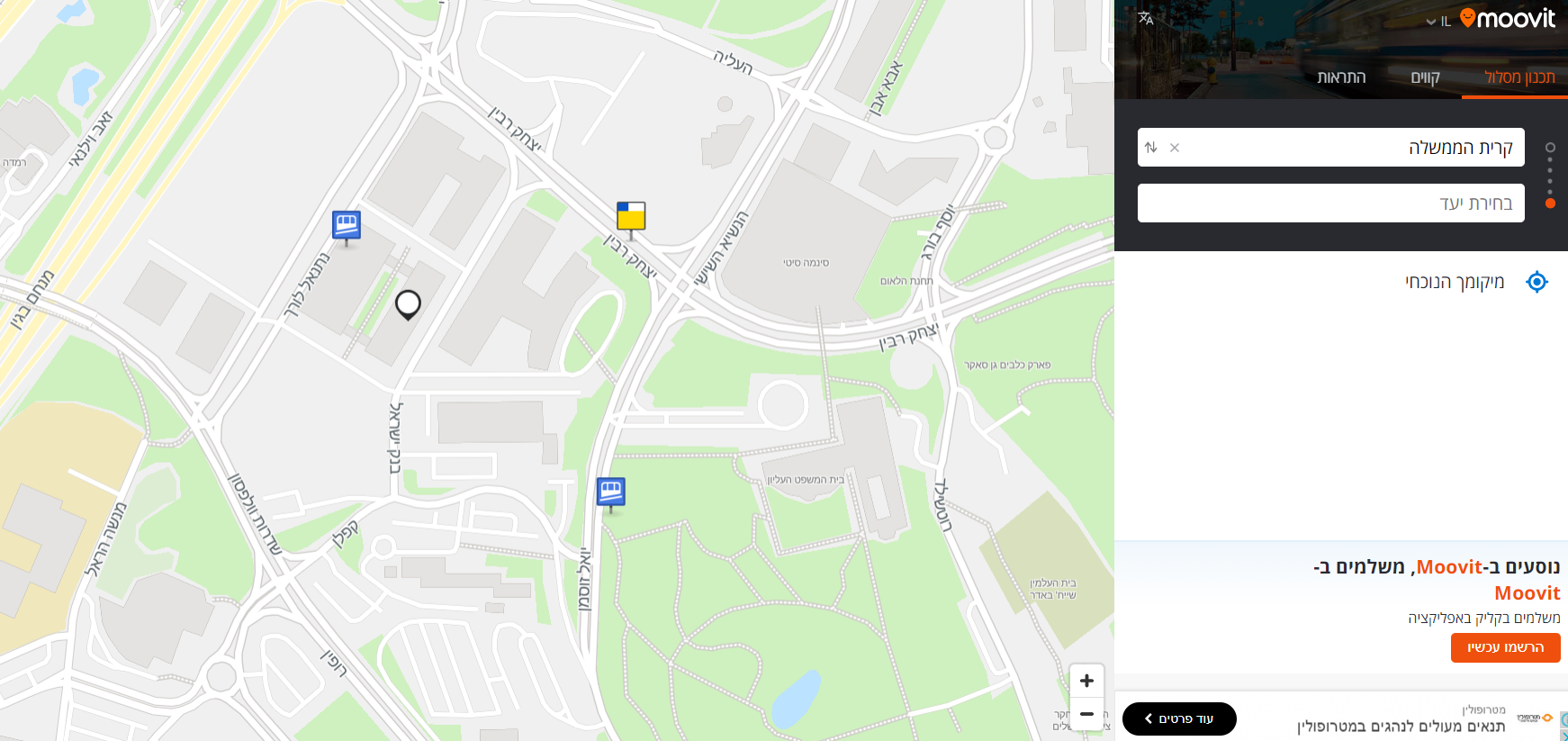Image resolution: width=1568 pixels, height=741 pixels.
Task: Click the הרשמו עכשיו signup button
Action: pyautogui.click(x=1506, y=647)
